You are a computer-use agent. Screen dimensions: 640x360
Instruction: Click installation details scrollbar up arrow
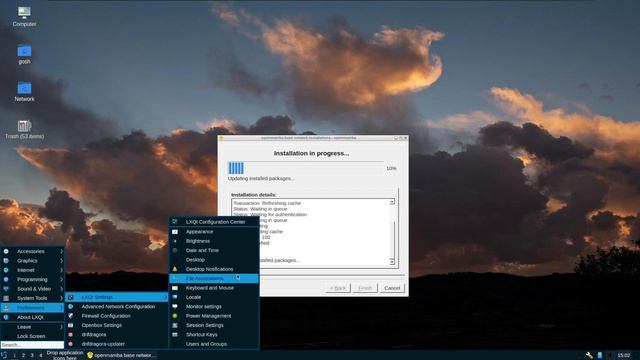coord(392,202)
